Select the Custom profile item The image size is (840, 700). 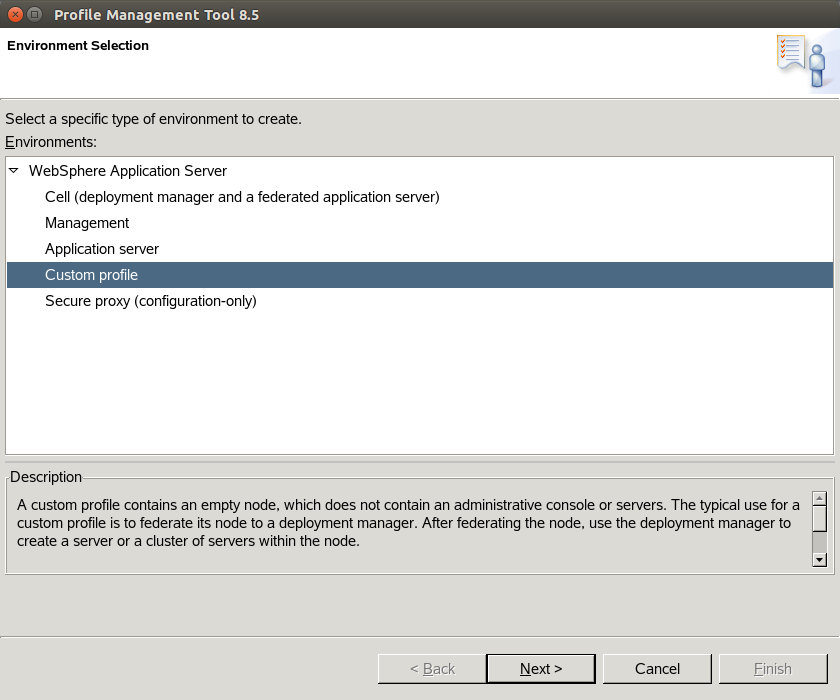[x=420, y=275]
